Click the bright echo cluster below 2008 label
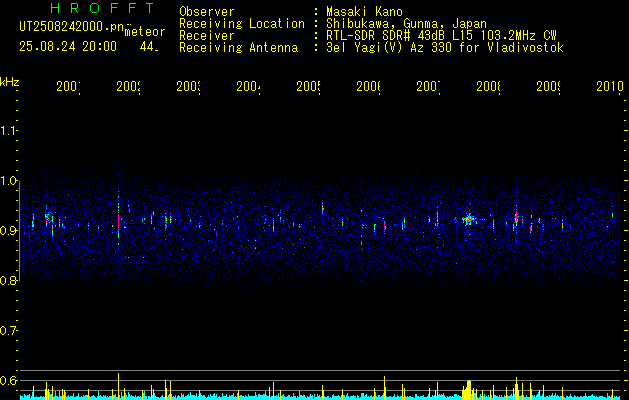The image size is (629, 400). 468,219
